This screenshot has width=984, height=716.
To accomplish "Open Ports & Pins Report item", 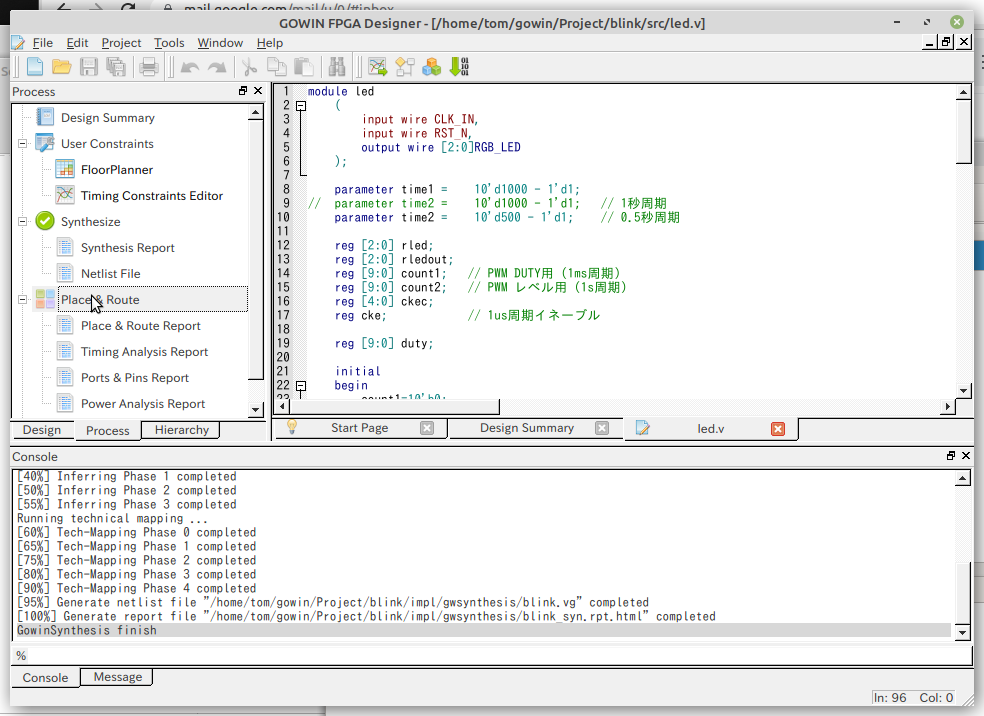I will point(135,378).
